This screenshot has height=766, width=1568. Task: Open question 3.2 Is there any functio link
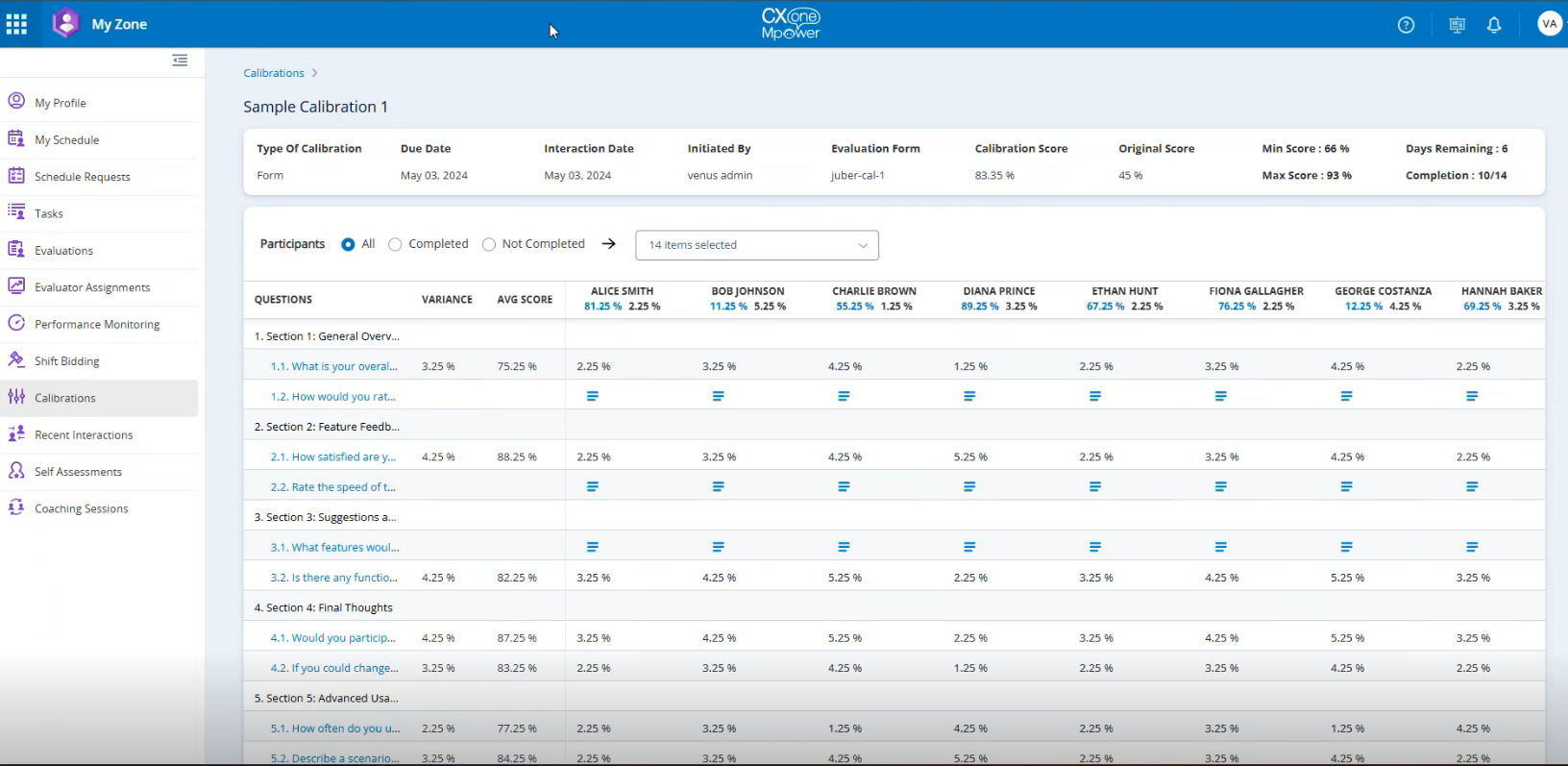pyautogui.click(x=332, y=578)
